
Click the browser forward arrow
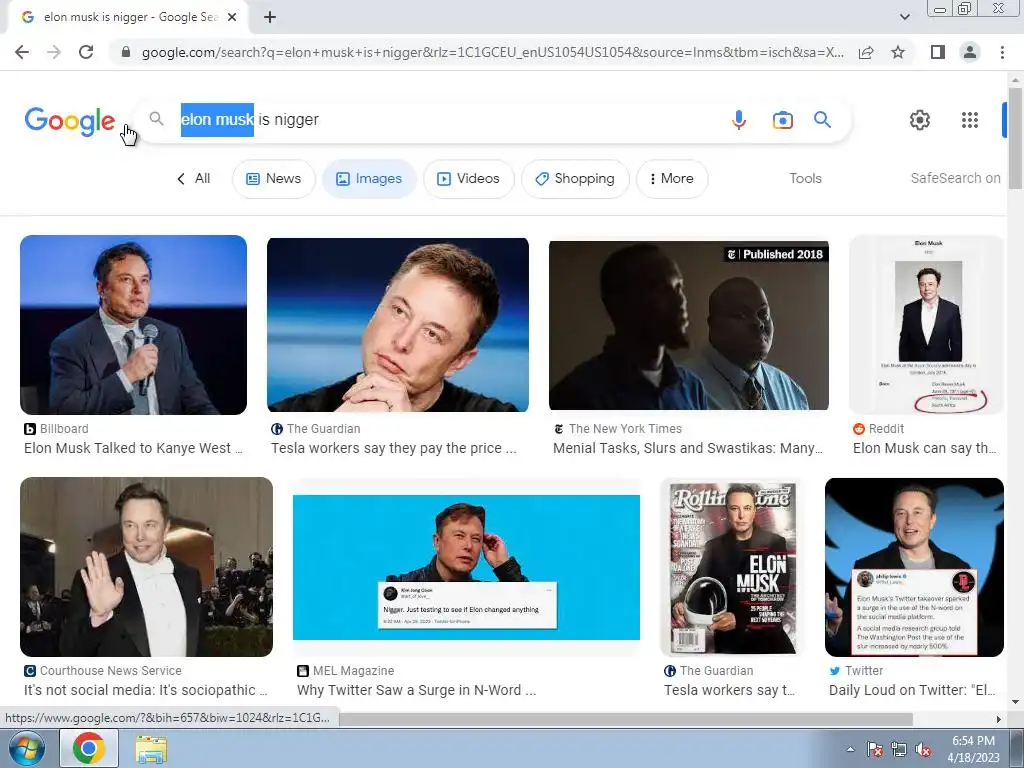pyautogui.click(x=54, y=52)
